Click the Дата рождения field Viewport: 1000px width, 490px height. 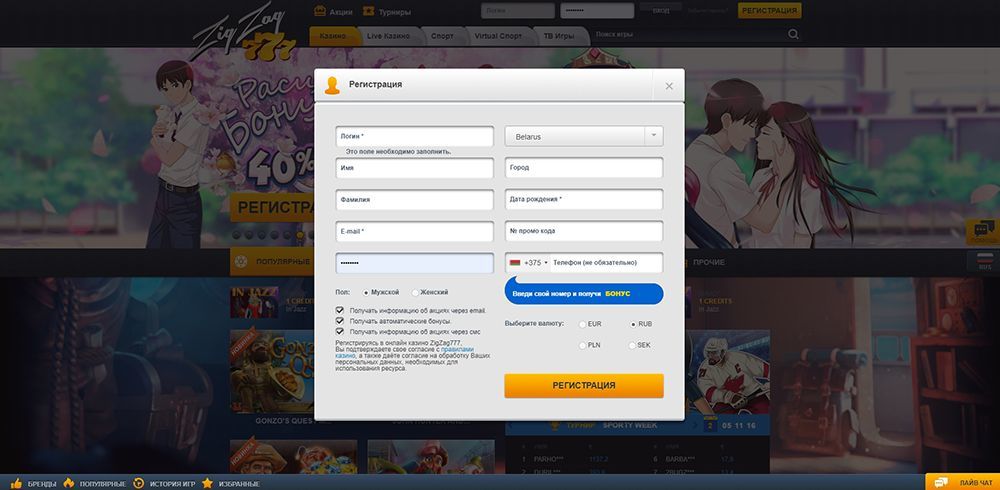[584, 199]
